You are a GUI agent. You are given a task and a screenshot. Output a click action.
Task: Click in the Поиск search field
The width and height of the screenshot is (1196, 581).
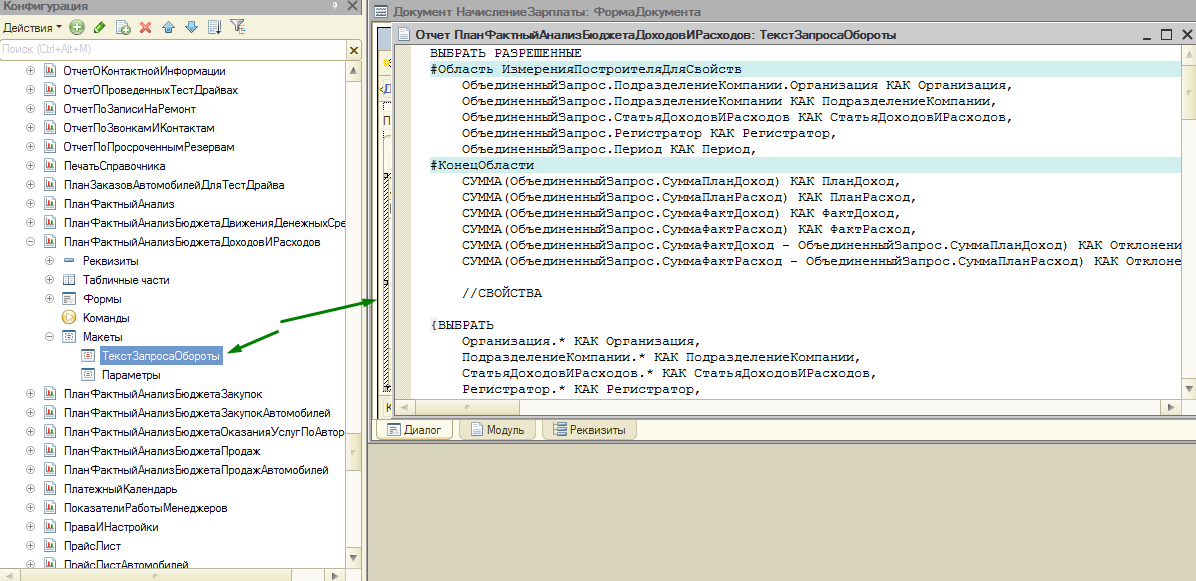170,49
